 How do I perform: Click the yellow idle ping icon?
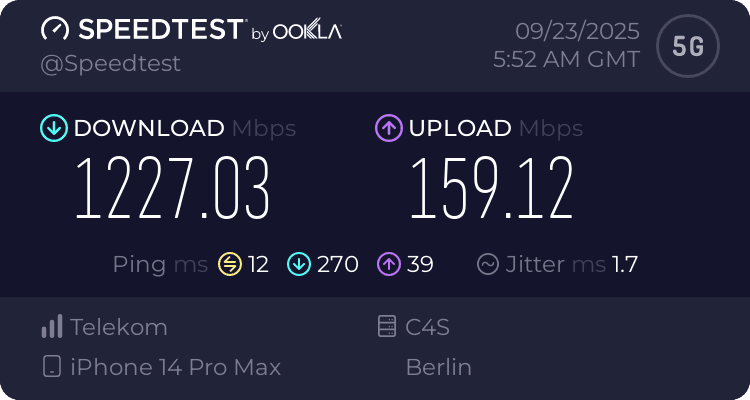(x=230, y=264)
